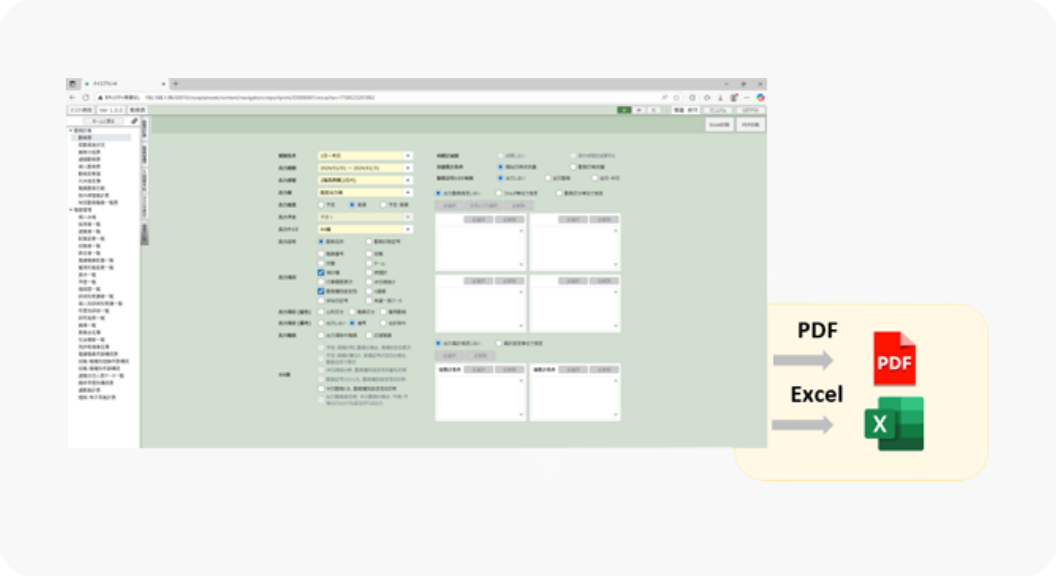The height and width of the screenshot is (576, 1056).
Task: Open the browser downloads icon
Action: tap(720, 98)
